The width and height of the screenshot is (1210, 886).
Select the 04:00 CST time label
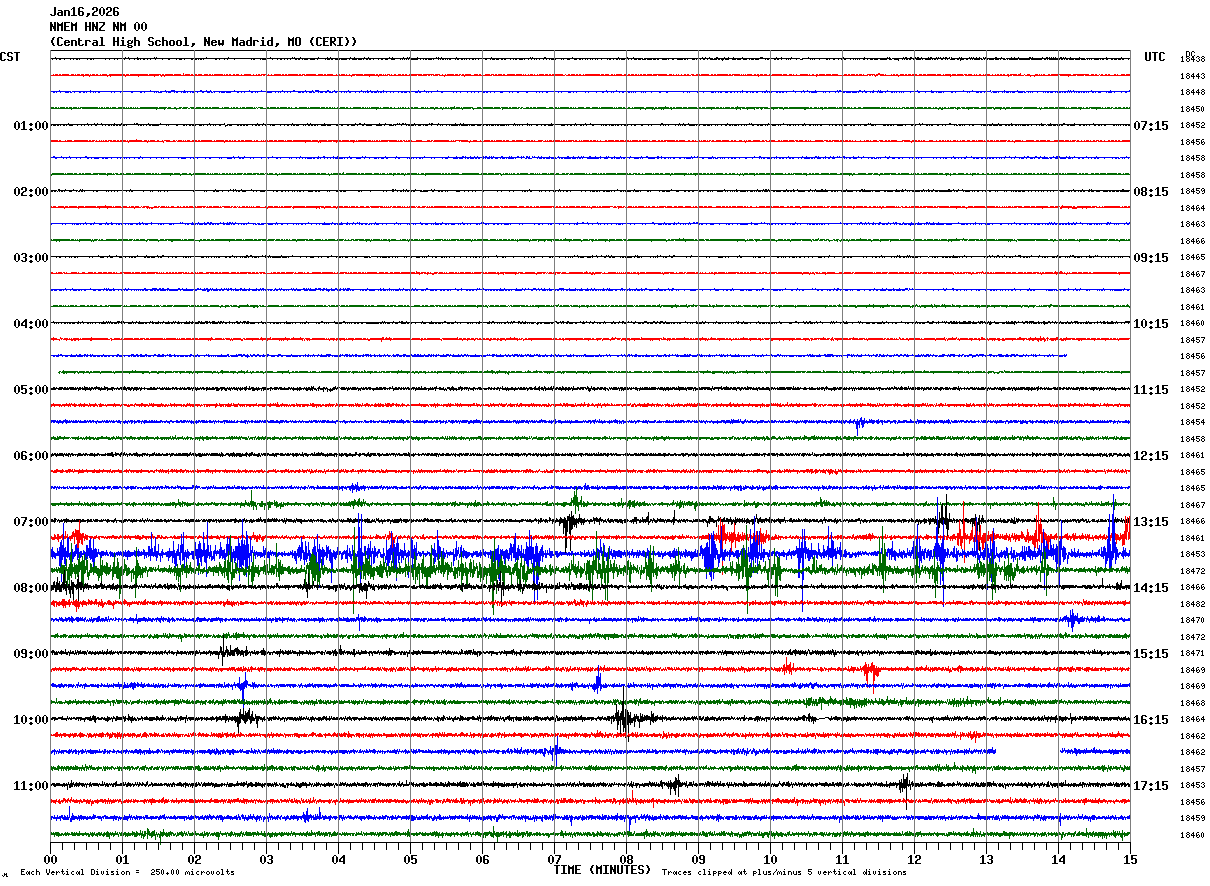coord(31,324)
